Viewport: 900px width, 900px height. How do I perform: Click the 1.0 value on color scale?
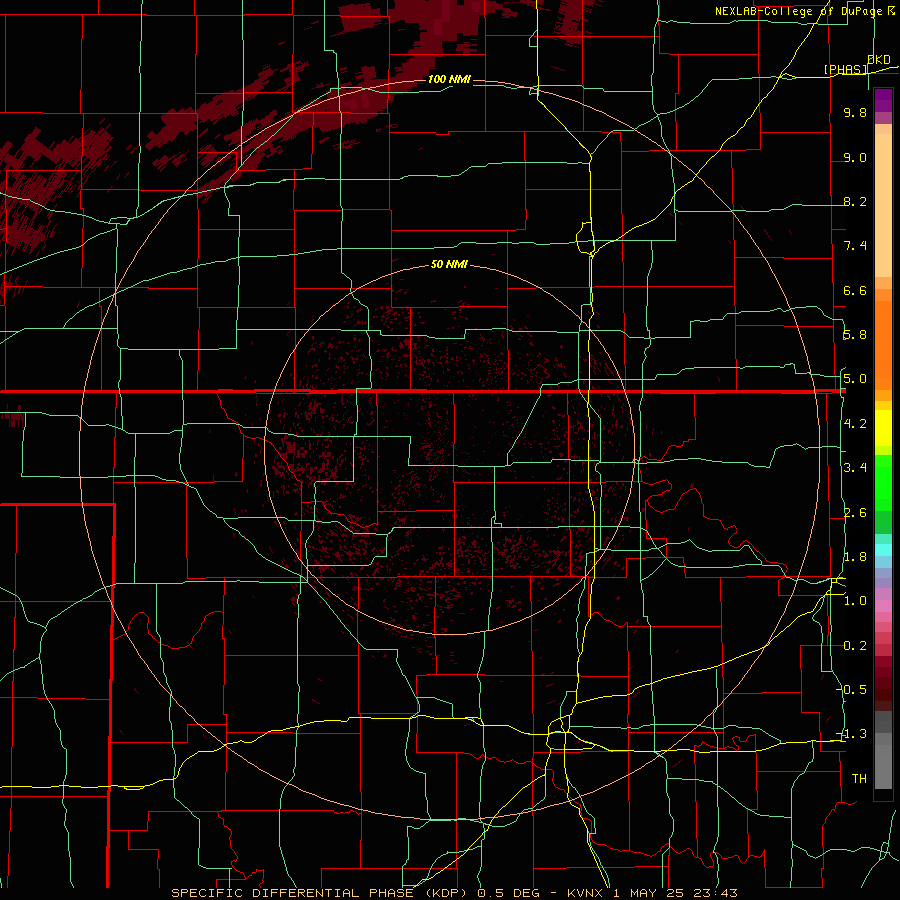click(855, 601)
